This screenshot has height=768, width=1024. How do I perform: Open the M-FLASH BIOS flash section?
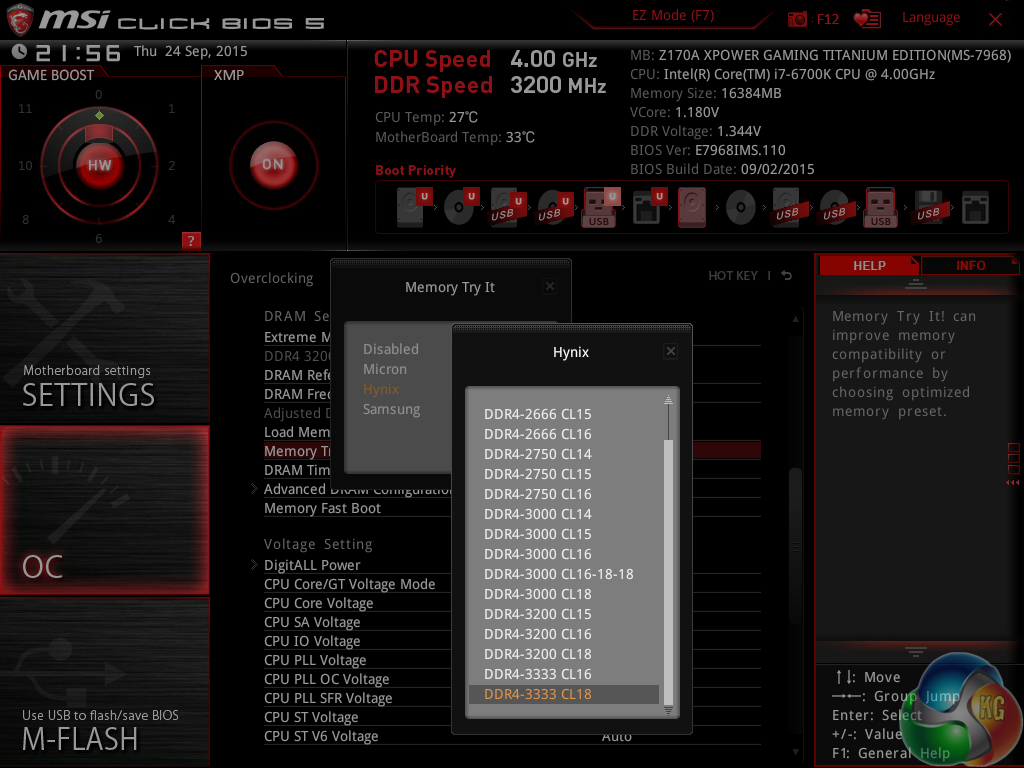(x=104, y=682)
